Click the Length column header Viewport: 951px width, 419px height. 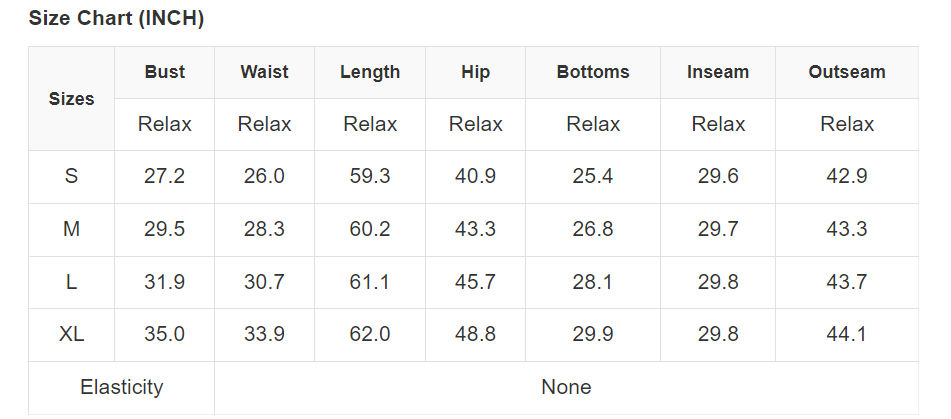pyautogui.click(x=370, y=72)
